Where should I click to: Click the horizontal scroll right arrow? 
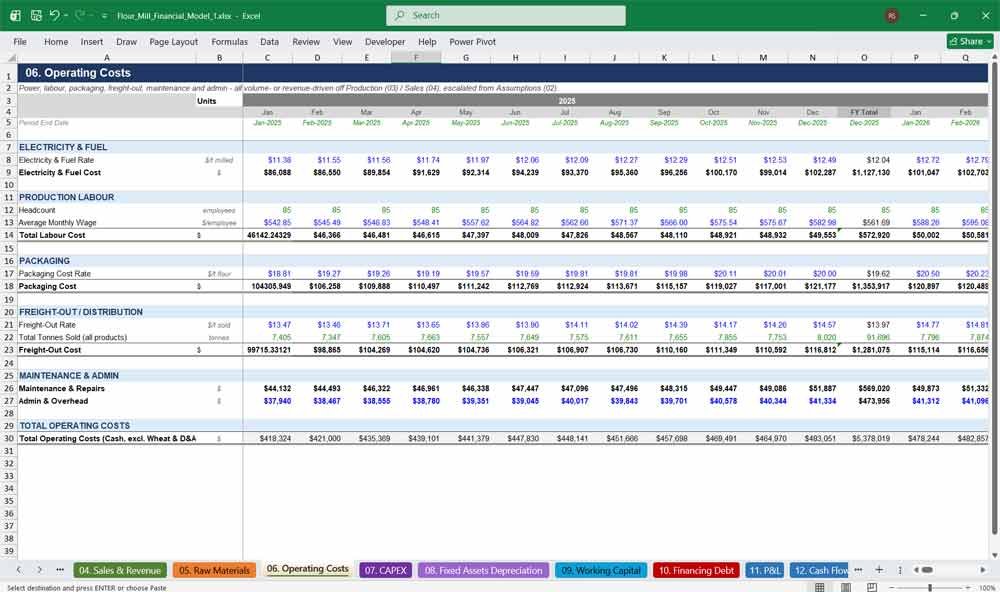pos(983,570)
